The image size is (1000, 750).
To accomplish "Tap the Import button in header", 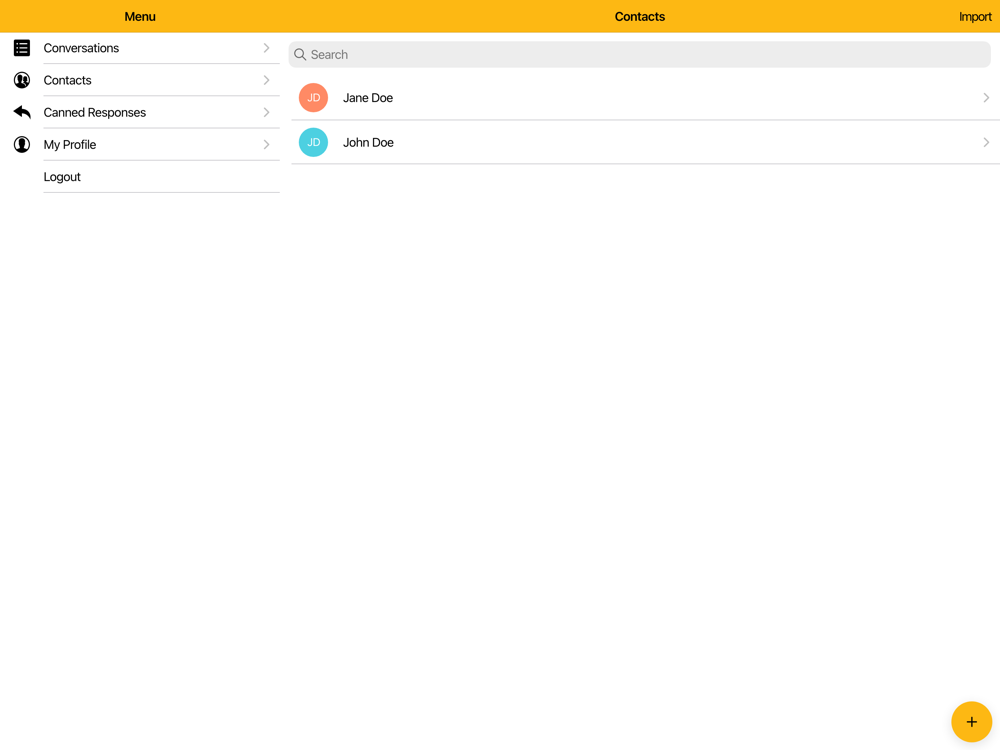I will (975, 17).
